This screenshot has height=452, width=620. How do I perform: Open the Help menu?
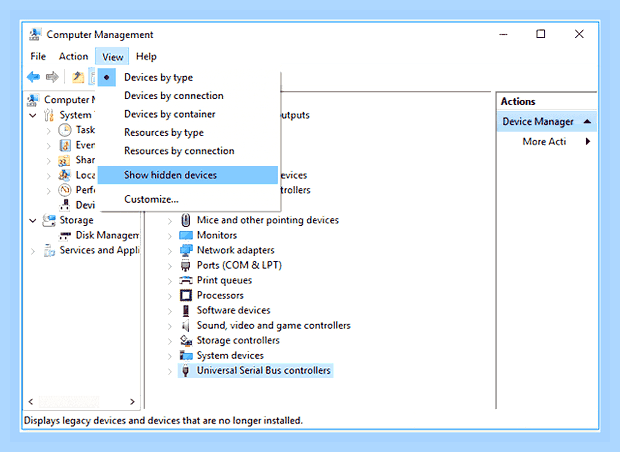146,57
